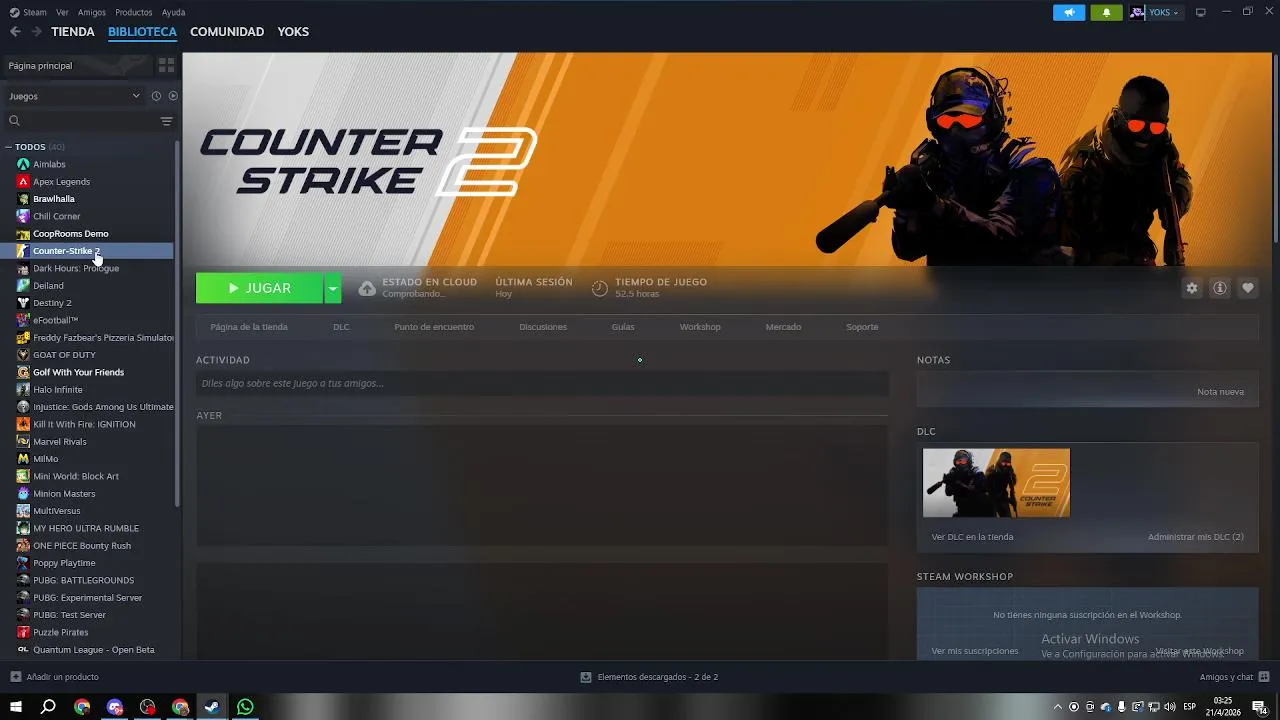Show Counter-Strike 2 game info icon
The width and height of the screenshot is (1280, 720).
pos(1220,288)
